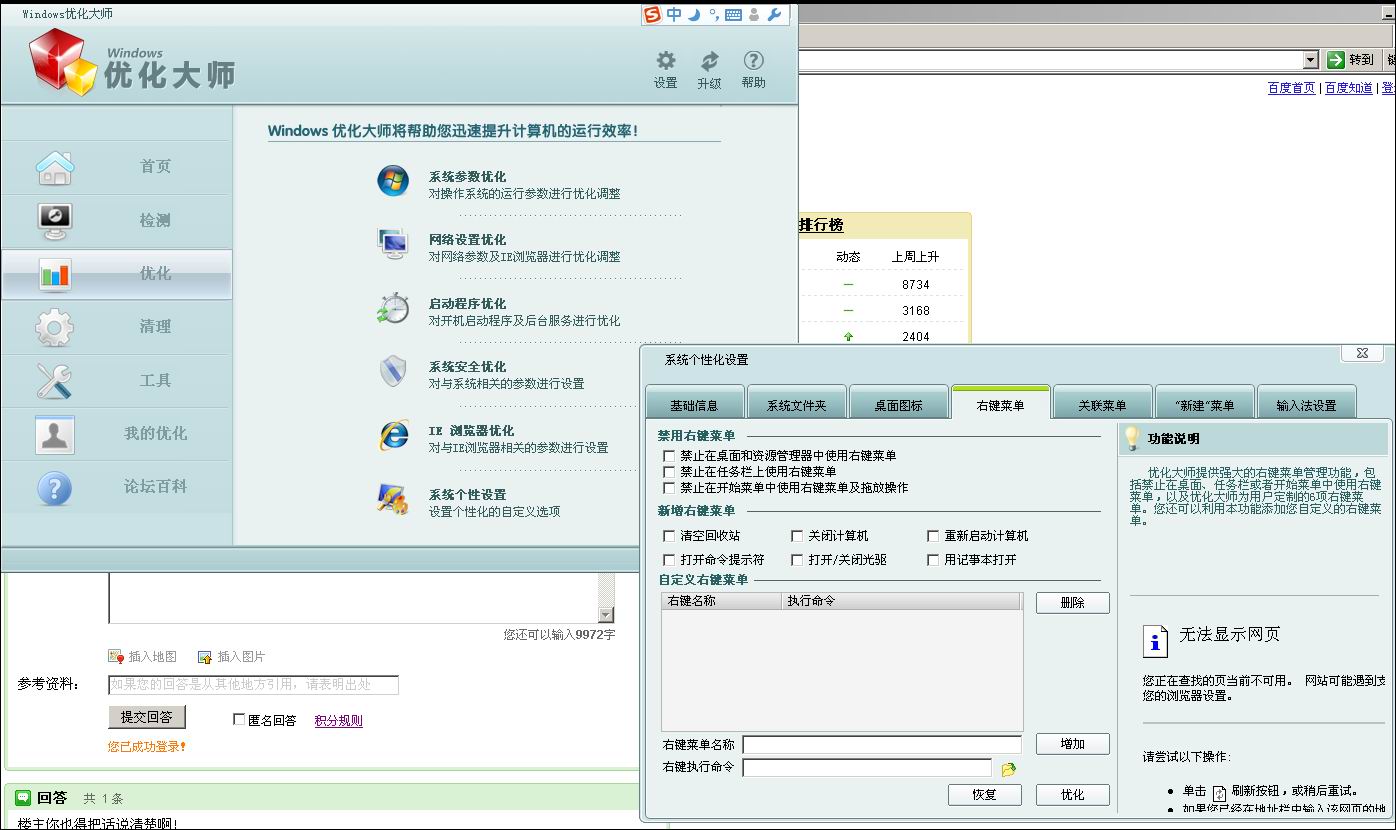Screen dimensions: 1396x830
Task: Click the 启动程序优化 stopwatch icon
Action: click(393, 308)
